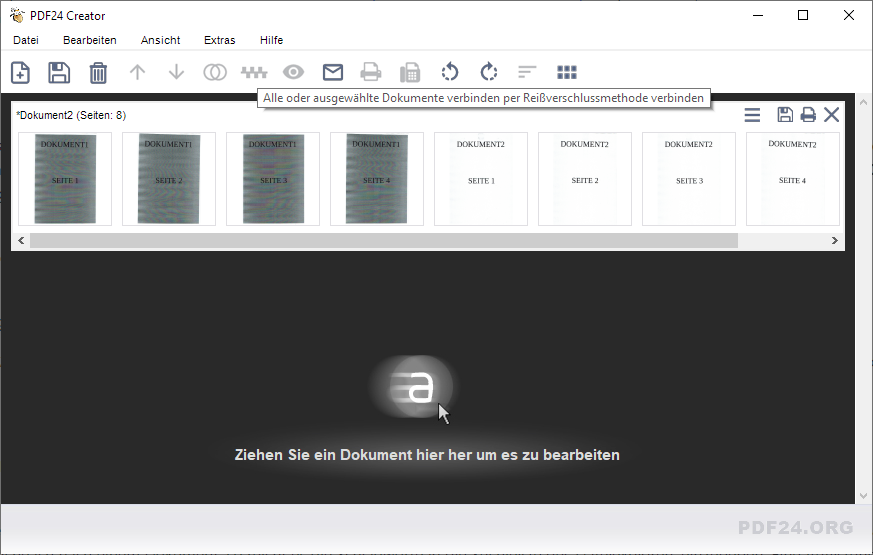This screenshot has height=555, width=873.
Task: Open the Datei menu
Action: click(26, 40)
